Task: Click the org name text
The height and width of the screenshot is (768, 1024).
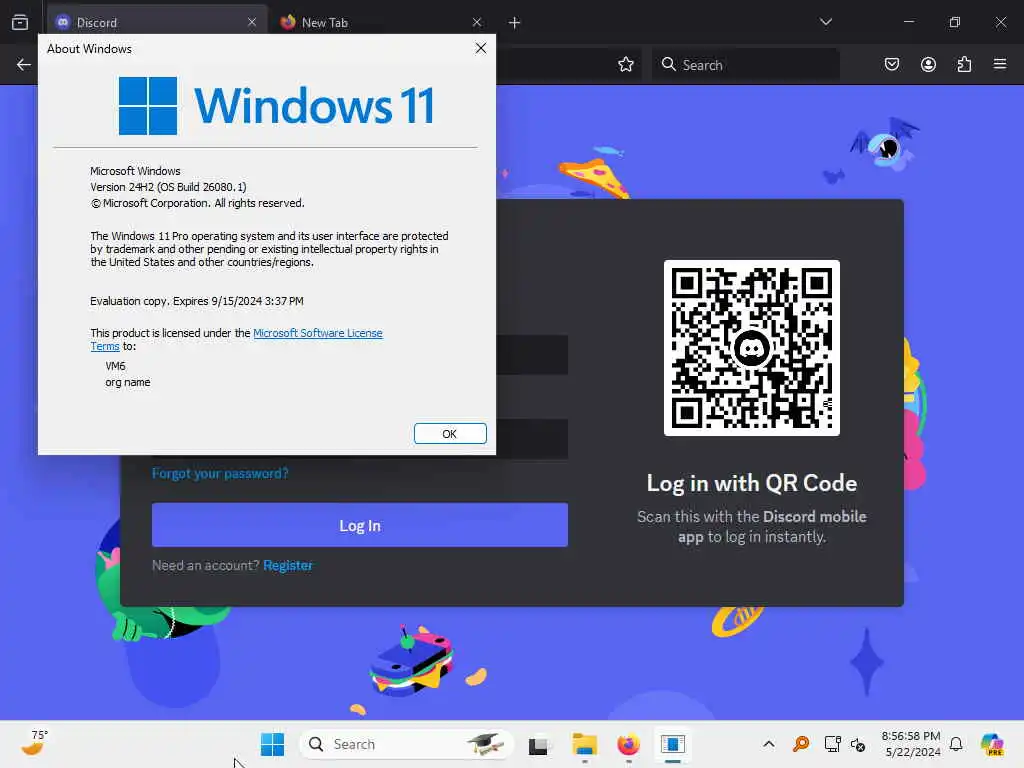Action: (128, 382)
